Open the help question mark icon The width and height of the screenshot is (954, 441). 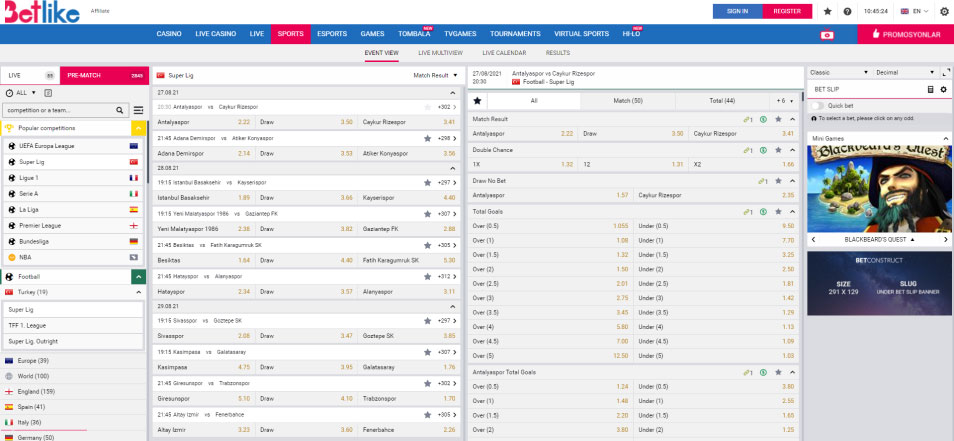click(x=847, y=11)
